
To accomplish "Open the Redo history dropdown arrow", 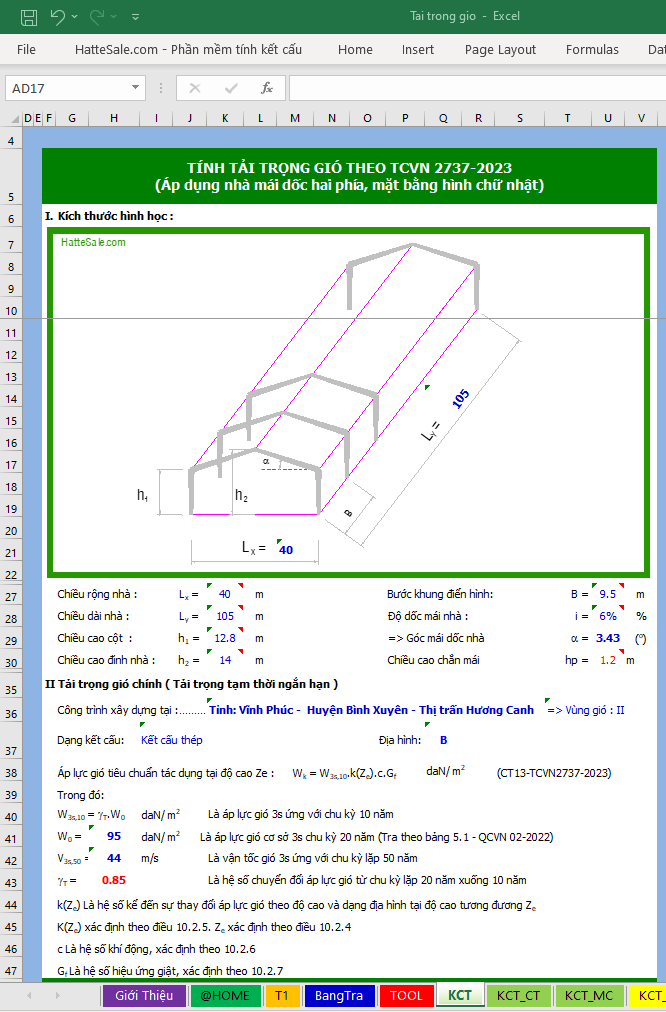I will tap(114, 17).
